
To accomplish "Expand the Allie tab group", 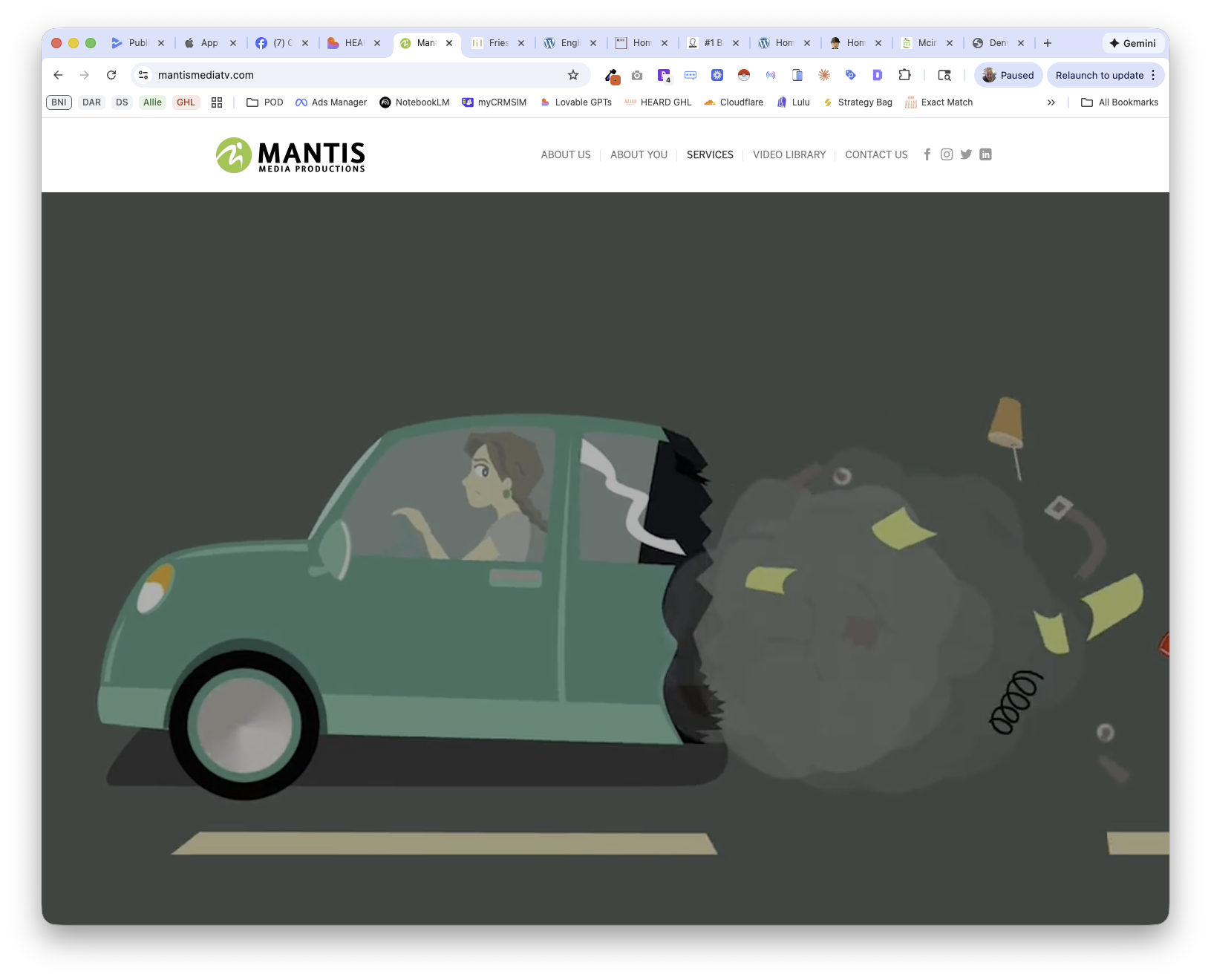I will pos(152,102).
